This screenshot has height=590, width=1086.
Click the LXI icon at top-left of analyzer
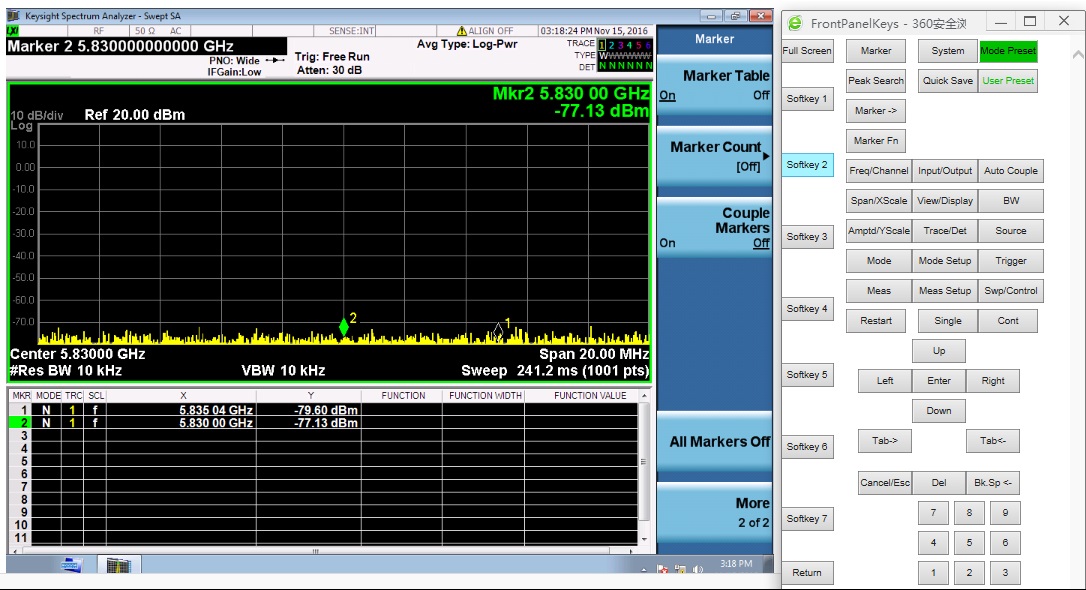(13, 31)
